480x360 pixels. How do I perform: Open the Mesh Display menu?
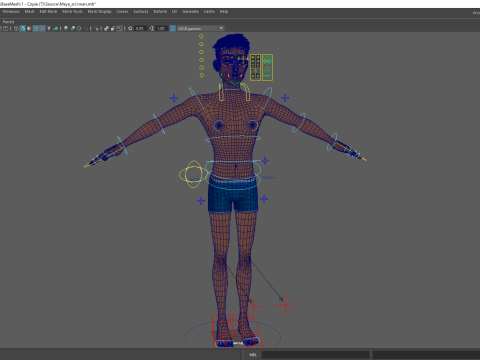point(99,11)
